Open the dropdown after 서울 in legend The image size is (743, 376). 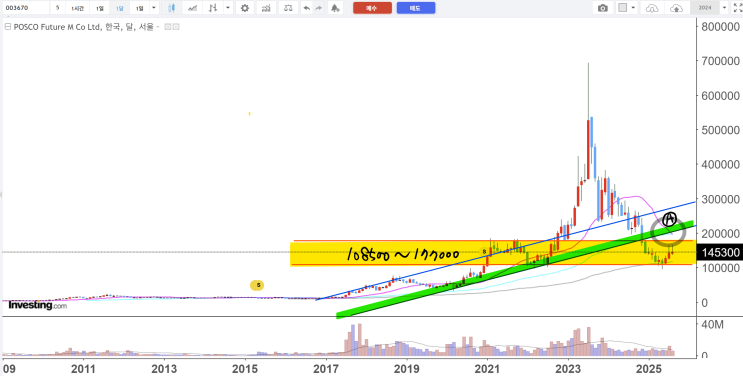coord(158,27)
